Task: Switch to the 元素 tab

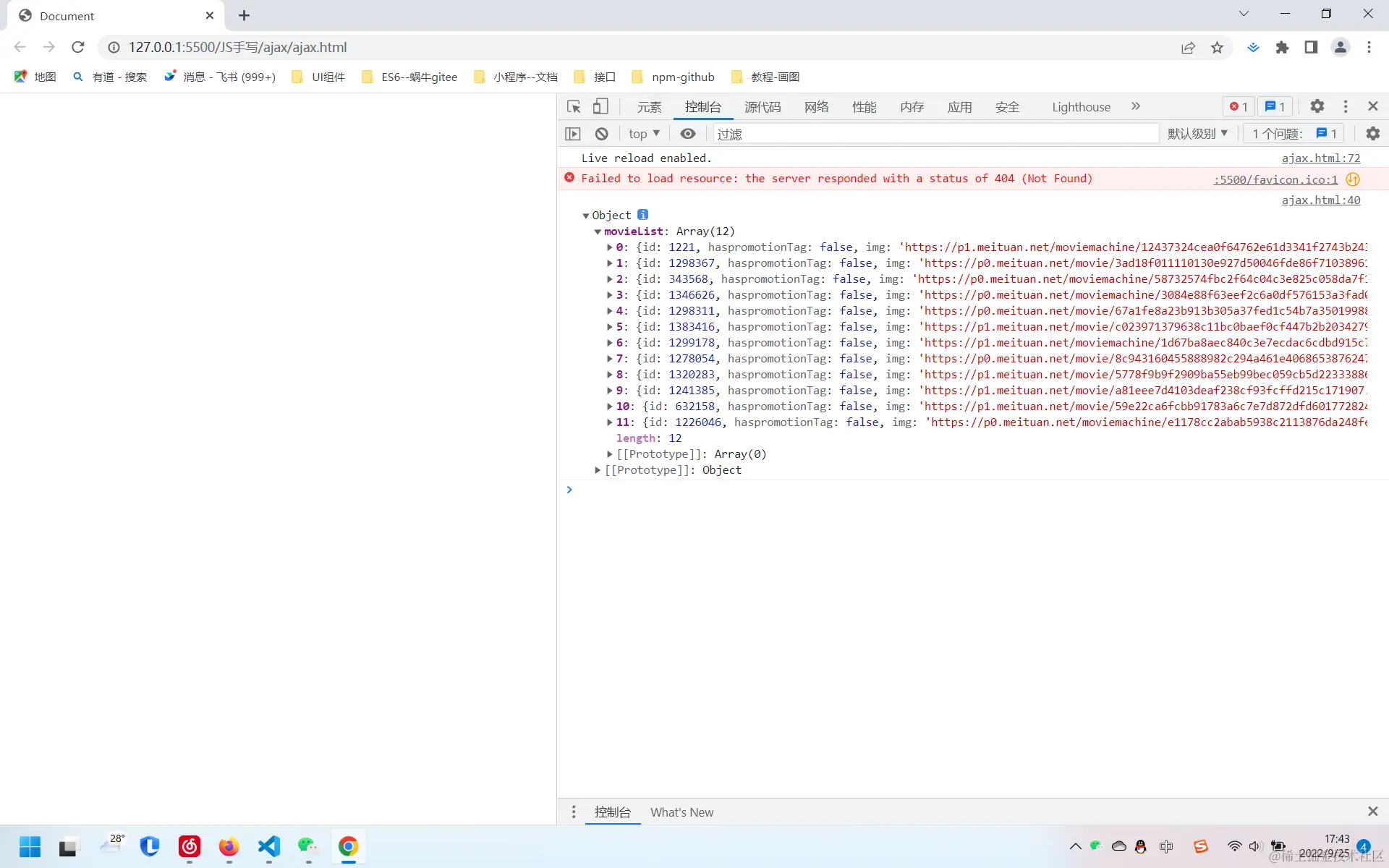Action: (x=649, y=107)
